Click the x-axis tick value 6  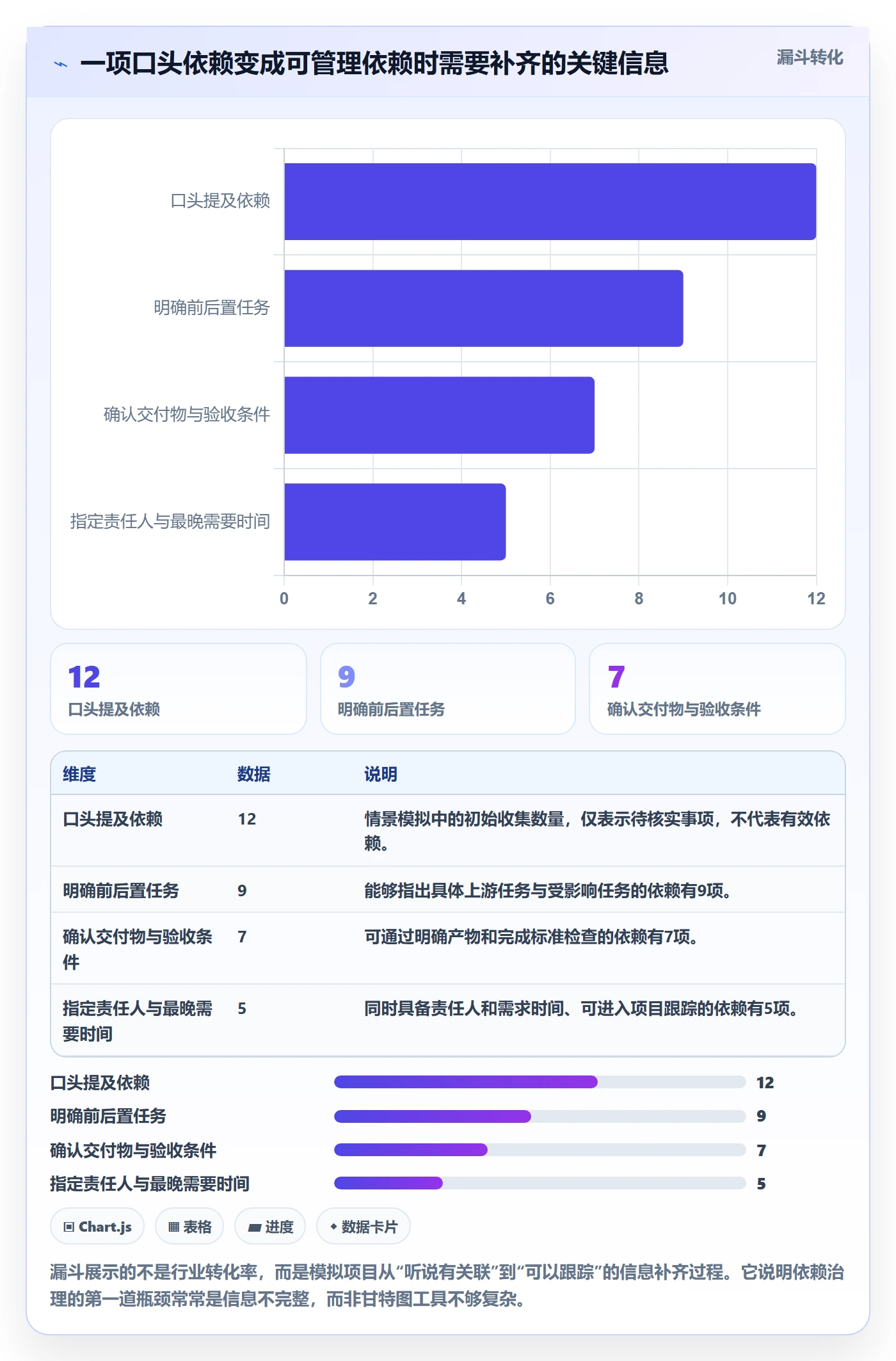click(550, 599)
